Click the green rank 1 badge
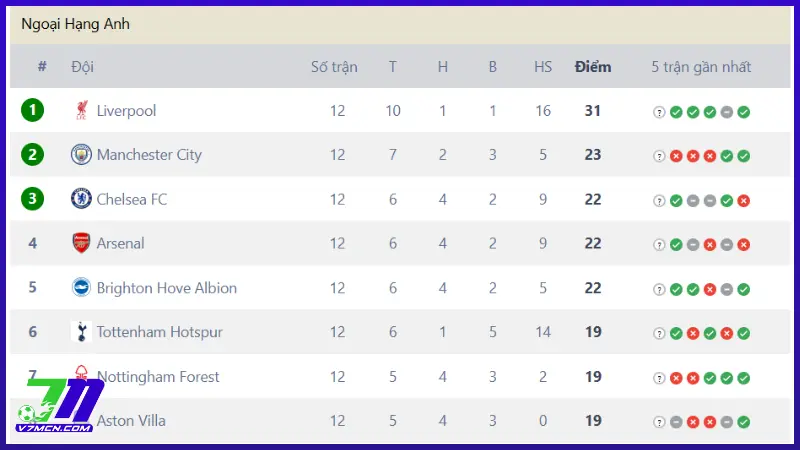The image size is (800, 450). pyautogui.click(x=33, y=110)
